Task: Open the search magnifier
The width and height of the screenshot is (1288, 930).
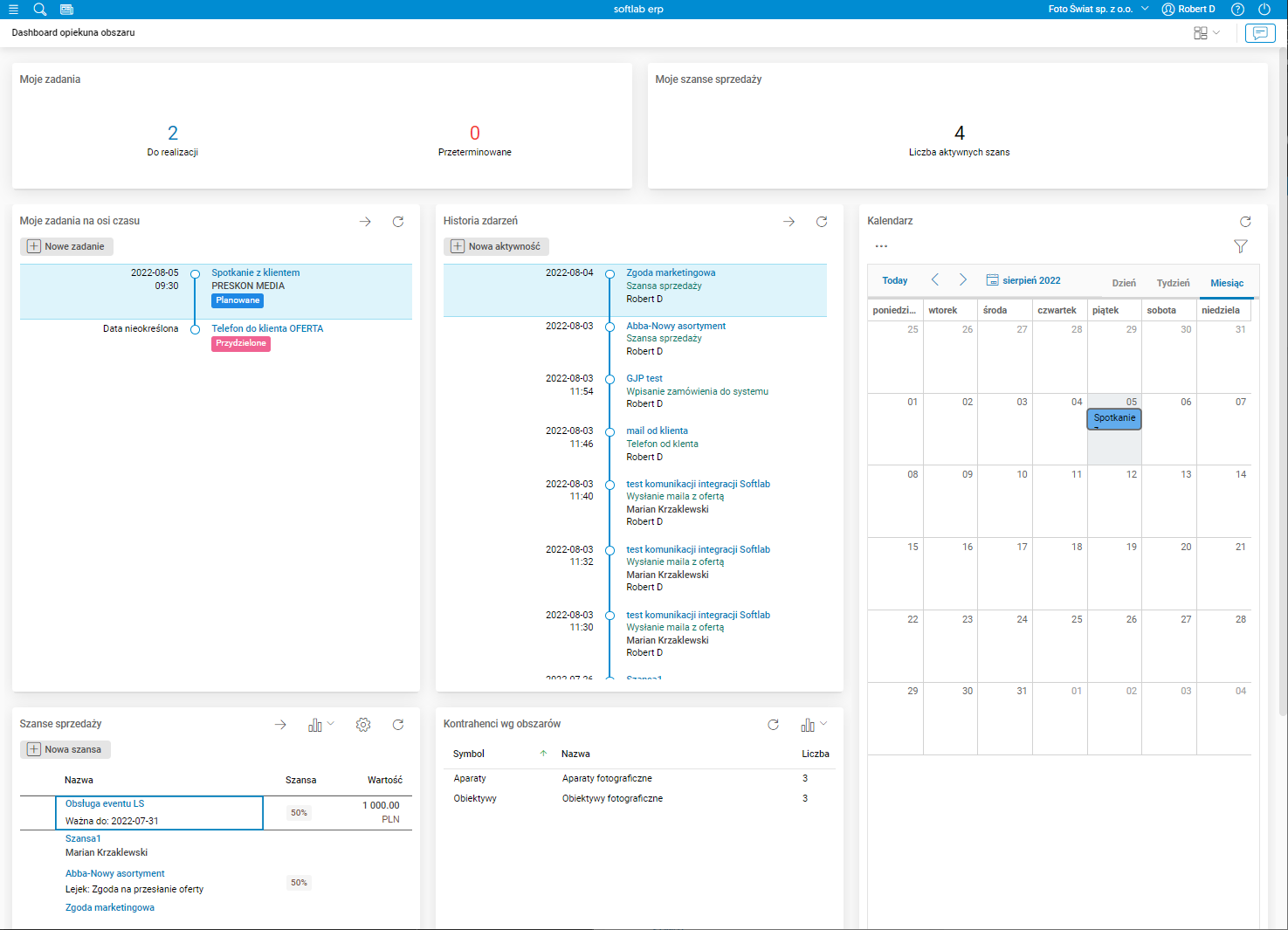Action: pyautogui.click(x=39, y=9)
